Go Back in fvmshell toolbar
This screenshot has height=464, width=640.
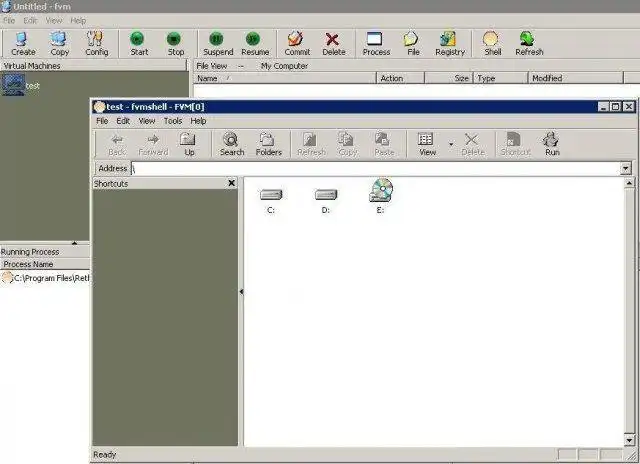click(x=117, y=144)
